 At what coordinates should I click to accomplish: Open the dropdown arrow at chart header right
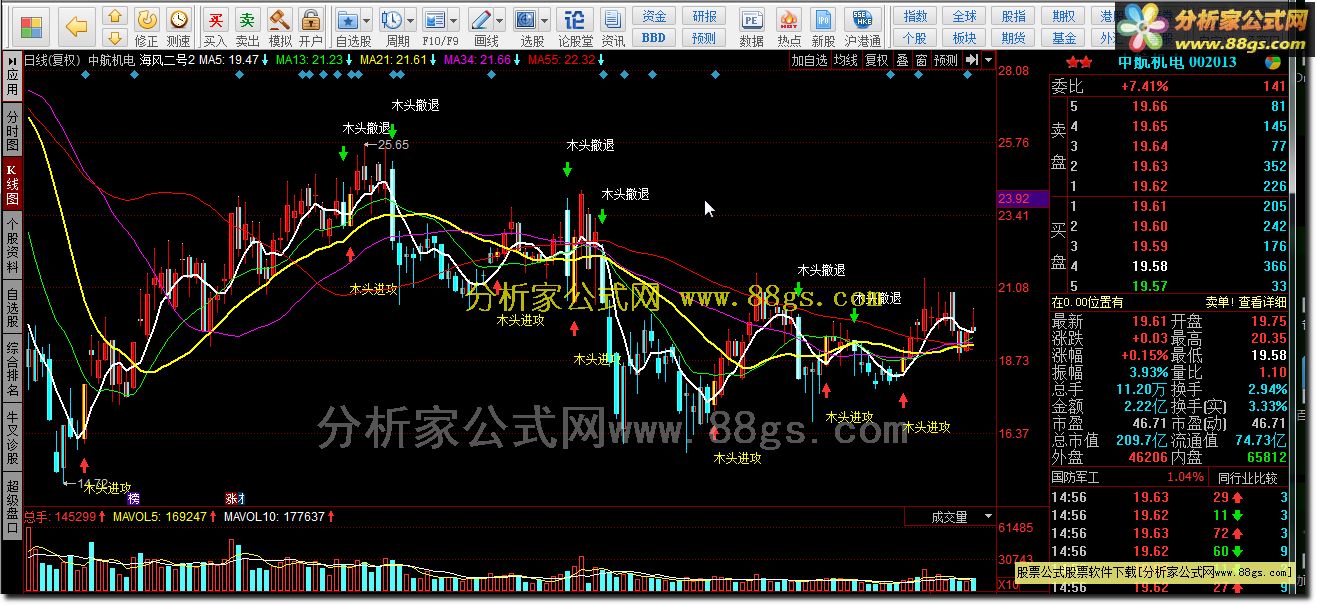pos(989,60)
